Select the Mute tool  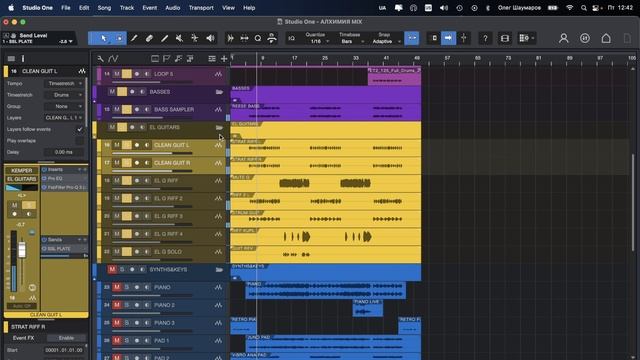[x=179, y=38]
